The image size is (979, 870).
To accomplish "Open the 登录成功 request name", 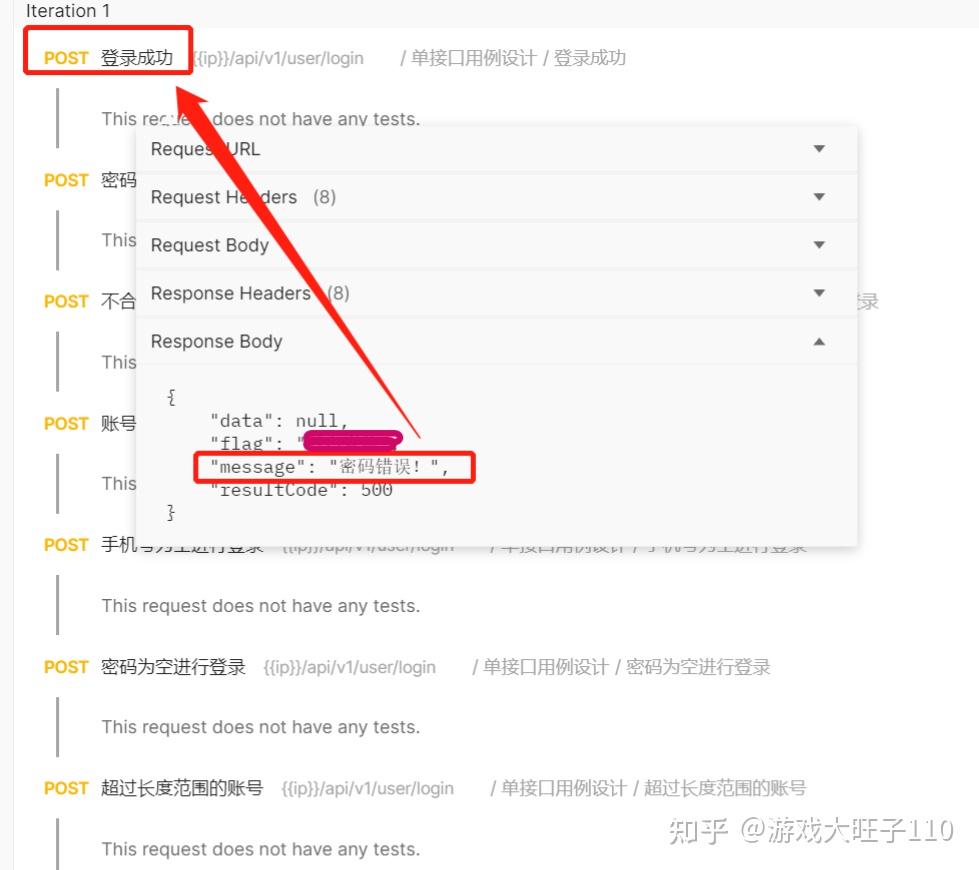I will [x=137, y=57].
